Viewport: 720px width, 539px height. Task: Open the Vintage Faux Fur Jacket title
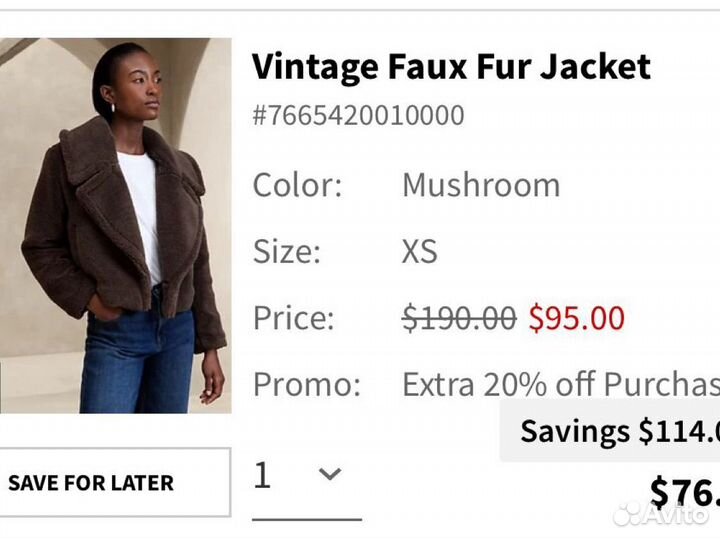pyautogui.click(x=451, y=67)
